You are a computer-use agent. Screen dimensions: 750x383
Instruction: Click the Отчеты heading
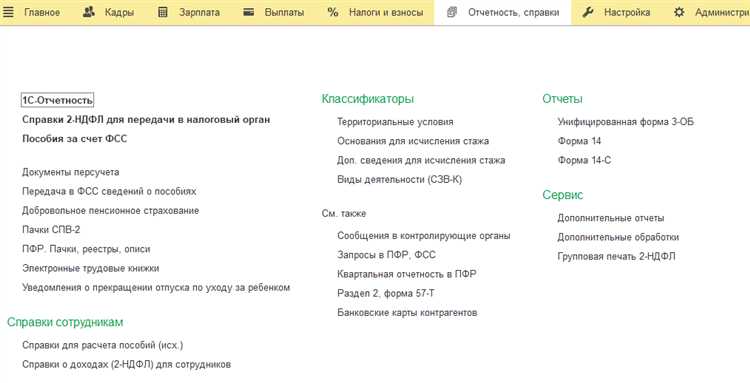coord(562,99)
